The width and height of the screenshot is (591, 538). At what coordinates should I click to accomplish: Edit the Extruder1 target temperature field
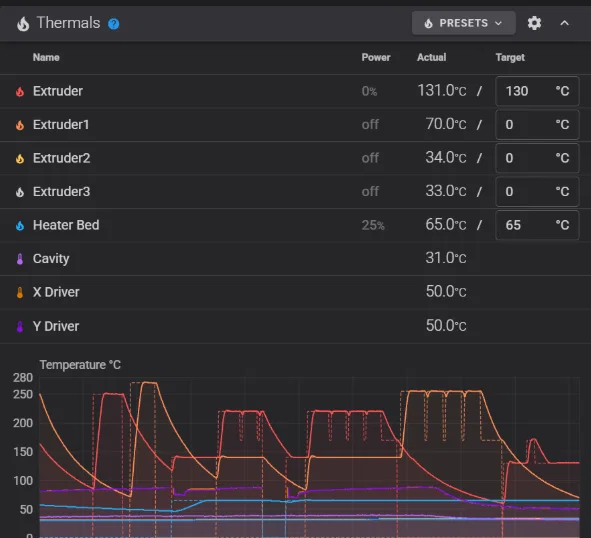coord(537,124)
